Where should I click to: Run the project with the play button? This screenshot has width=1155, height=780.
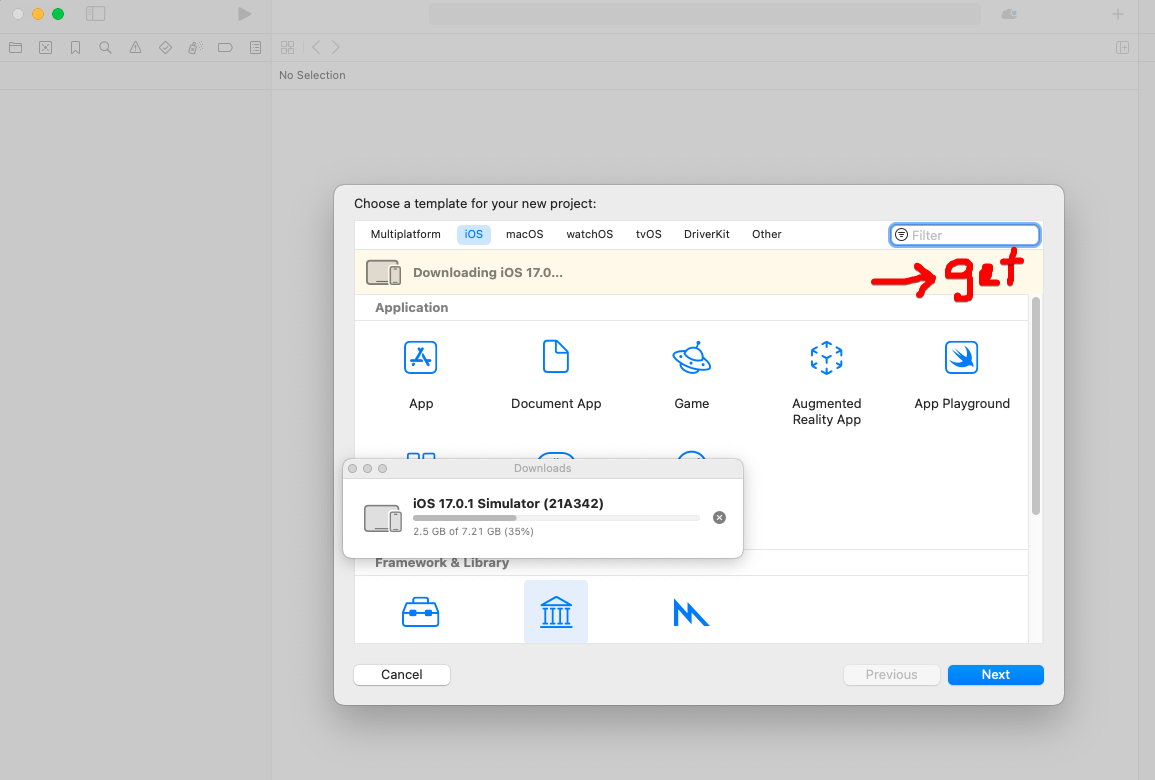pos(245,14)
